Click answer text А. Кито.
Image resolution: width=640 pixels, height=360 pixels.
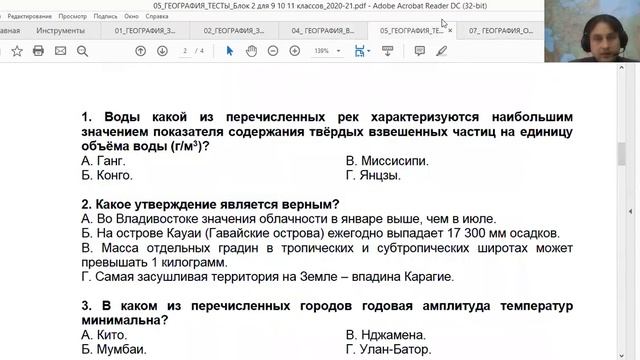tap(104, 335)
